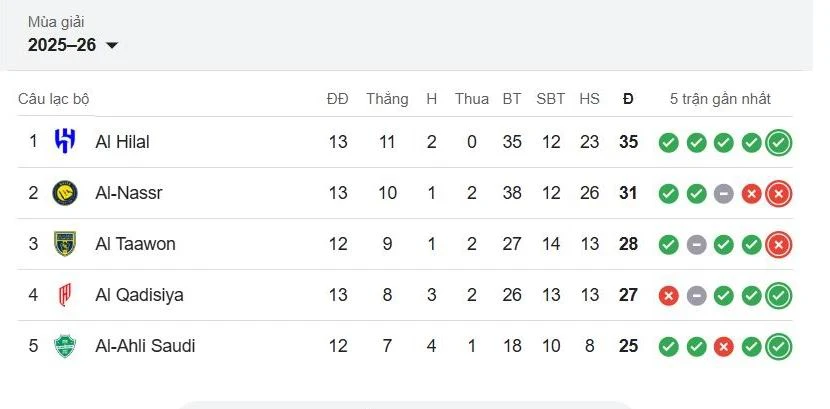Click Al Qadisiya's oldest match loss icon
The image size is (830, 409).
[669, 295]
